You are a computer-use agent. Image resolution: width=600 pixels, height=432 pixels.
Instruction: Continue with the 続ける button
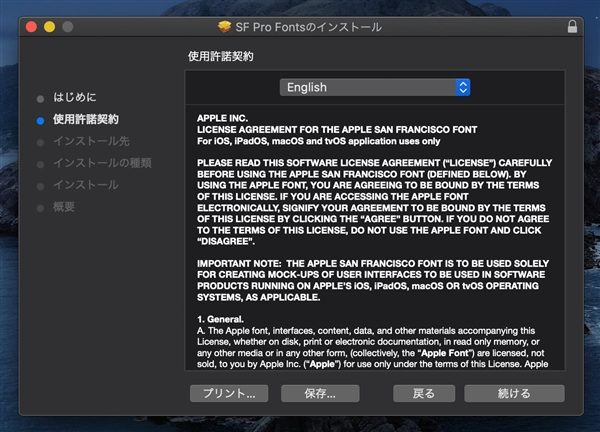(x=514, y=393)
